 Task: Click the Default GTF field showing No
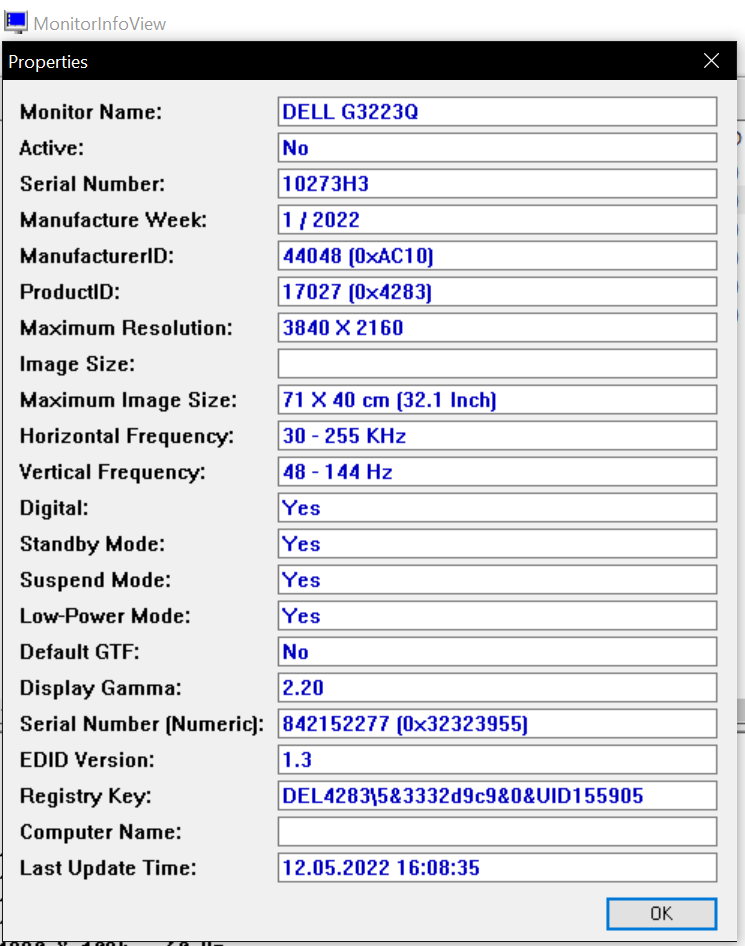coord(497,652)
